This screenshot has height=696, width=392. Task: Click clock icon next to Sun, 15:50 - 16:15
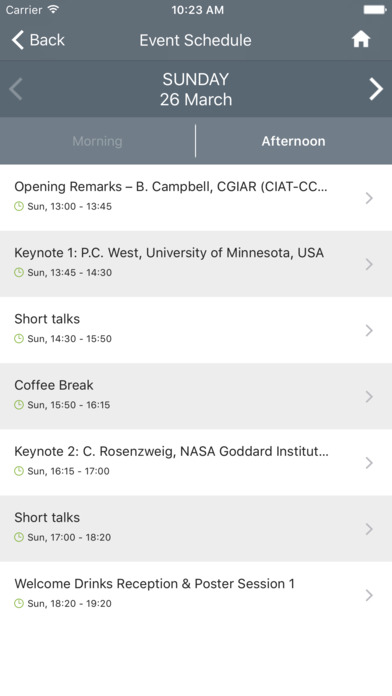point(19,404)
